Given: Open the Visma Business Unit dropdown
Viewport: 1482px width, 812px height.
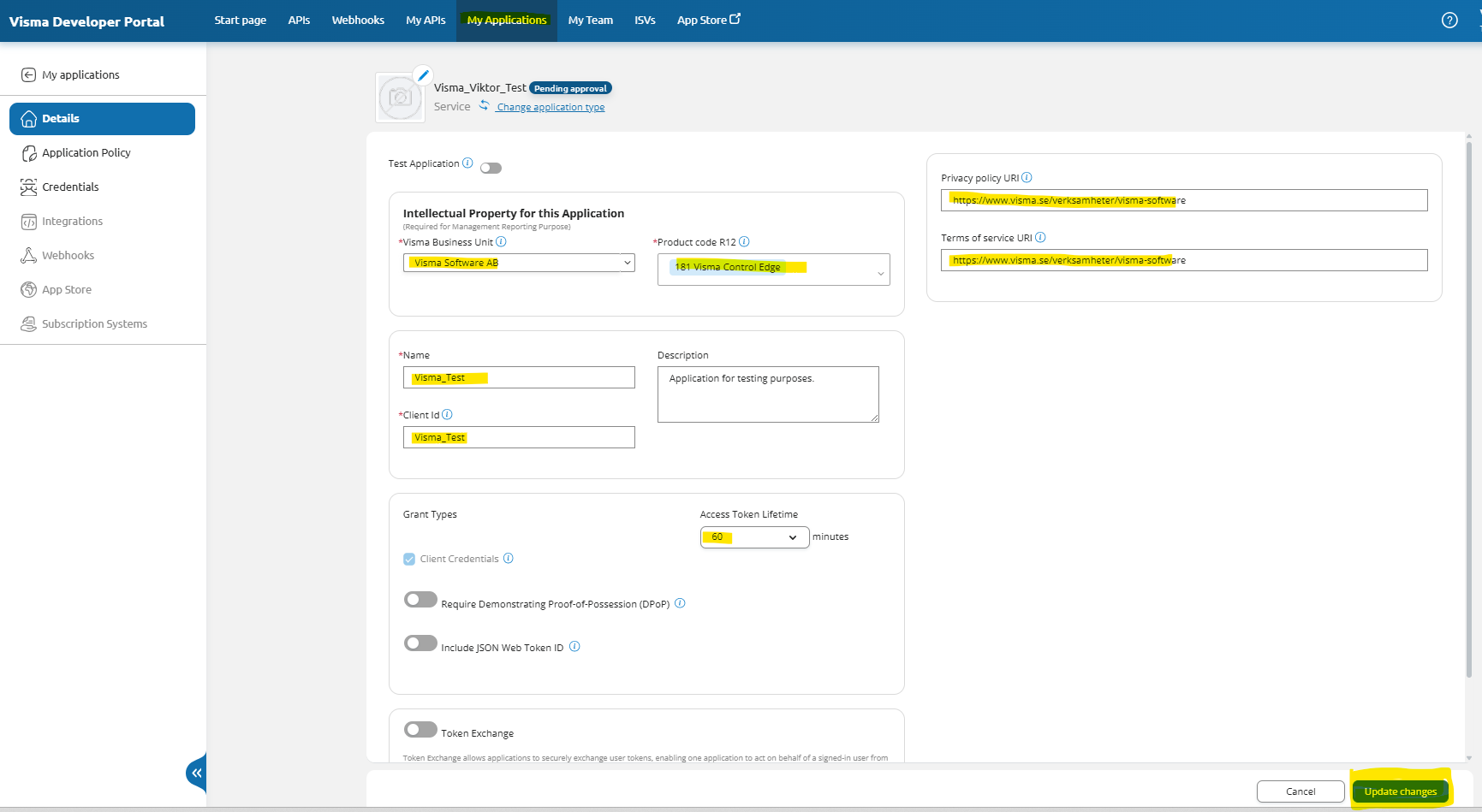Looking at the screenshot, I should pos(519,263).
